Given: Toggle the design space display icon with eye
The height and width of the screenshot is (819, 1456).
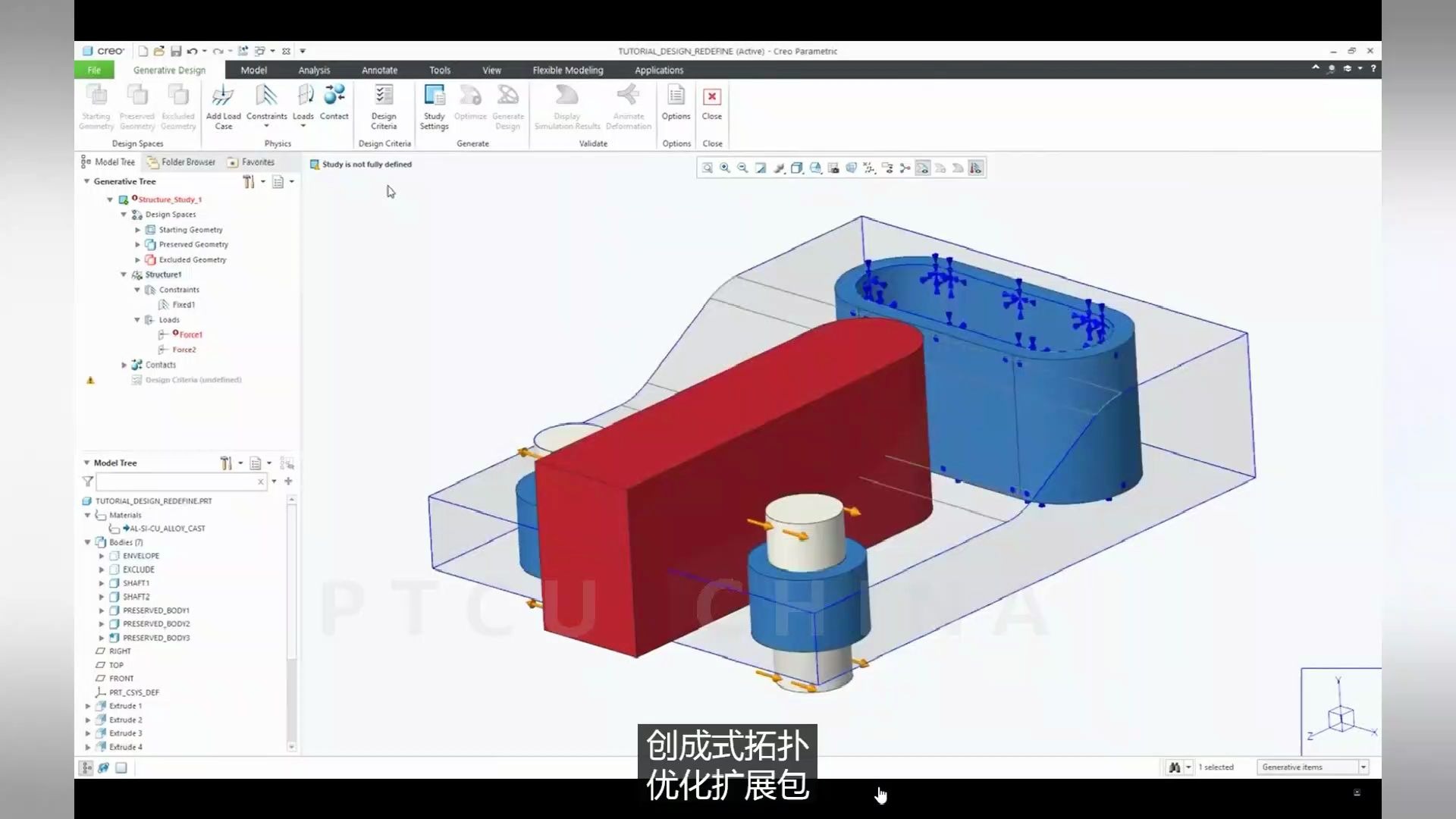Looking at the screenshot, I should point(923,168).
